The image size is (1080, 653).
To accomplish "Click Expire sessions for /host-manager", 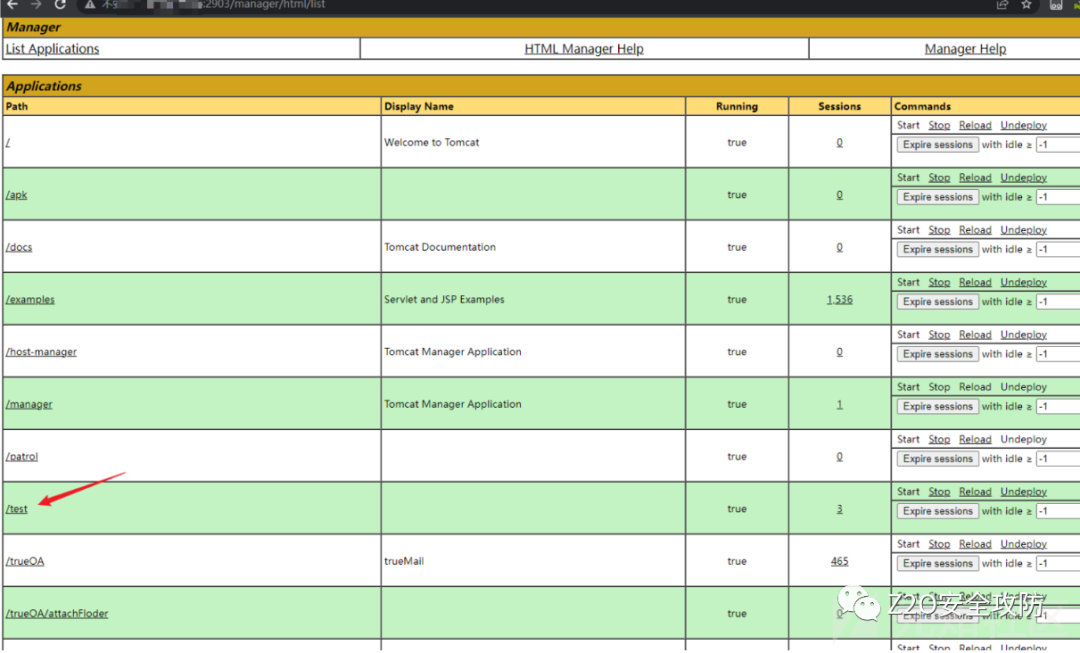I will [x=937, y=354].
